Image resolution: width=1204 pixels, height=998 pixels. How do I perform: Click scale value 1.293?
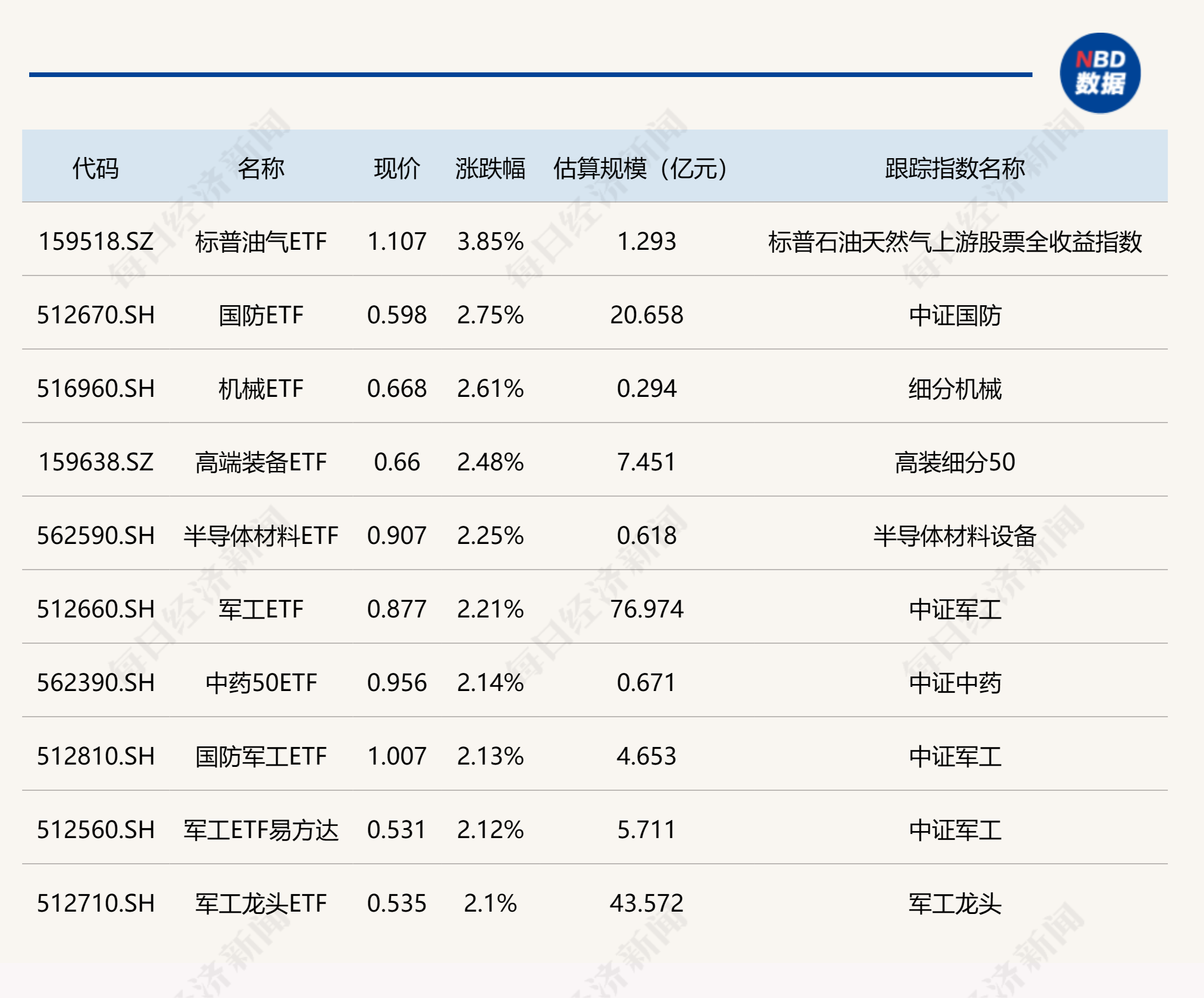[x=647, y=242]
